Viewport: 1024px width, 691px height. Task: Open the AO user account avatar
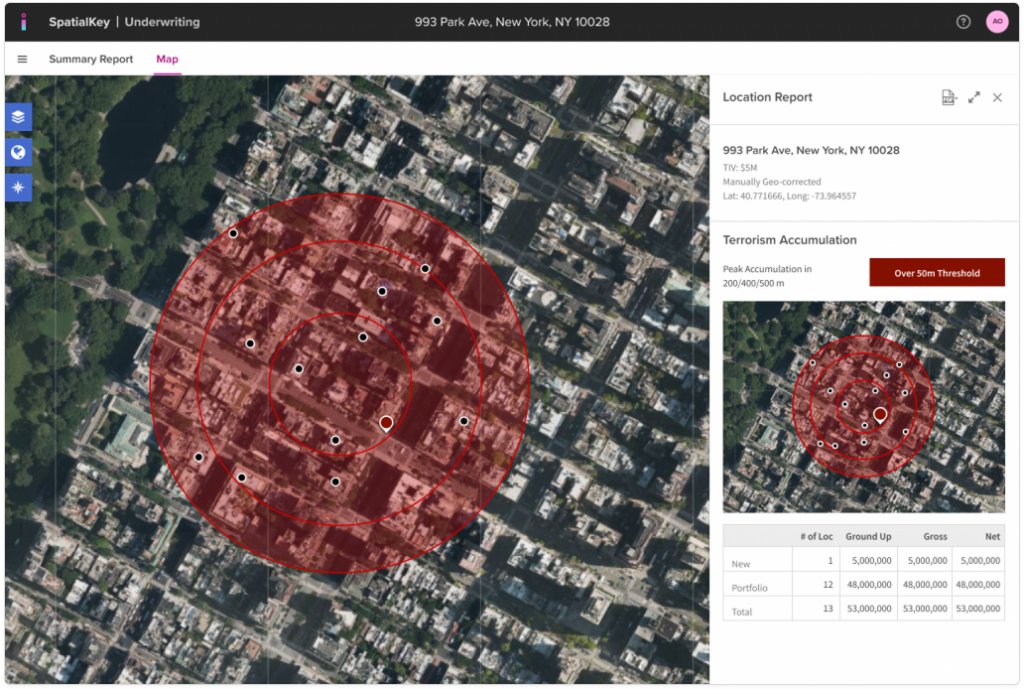point(997,21)
